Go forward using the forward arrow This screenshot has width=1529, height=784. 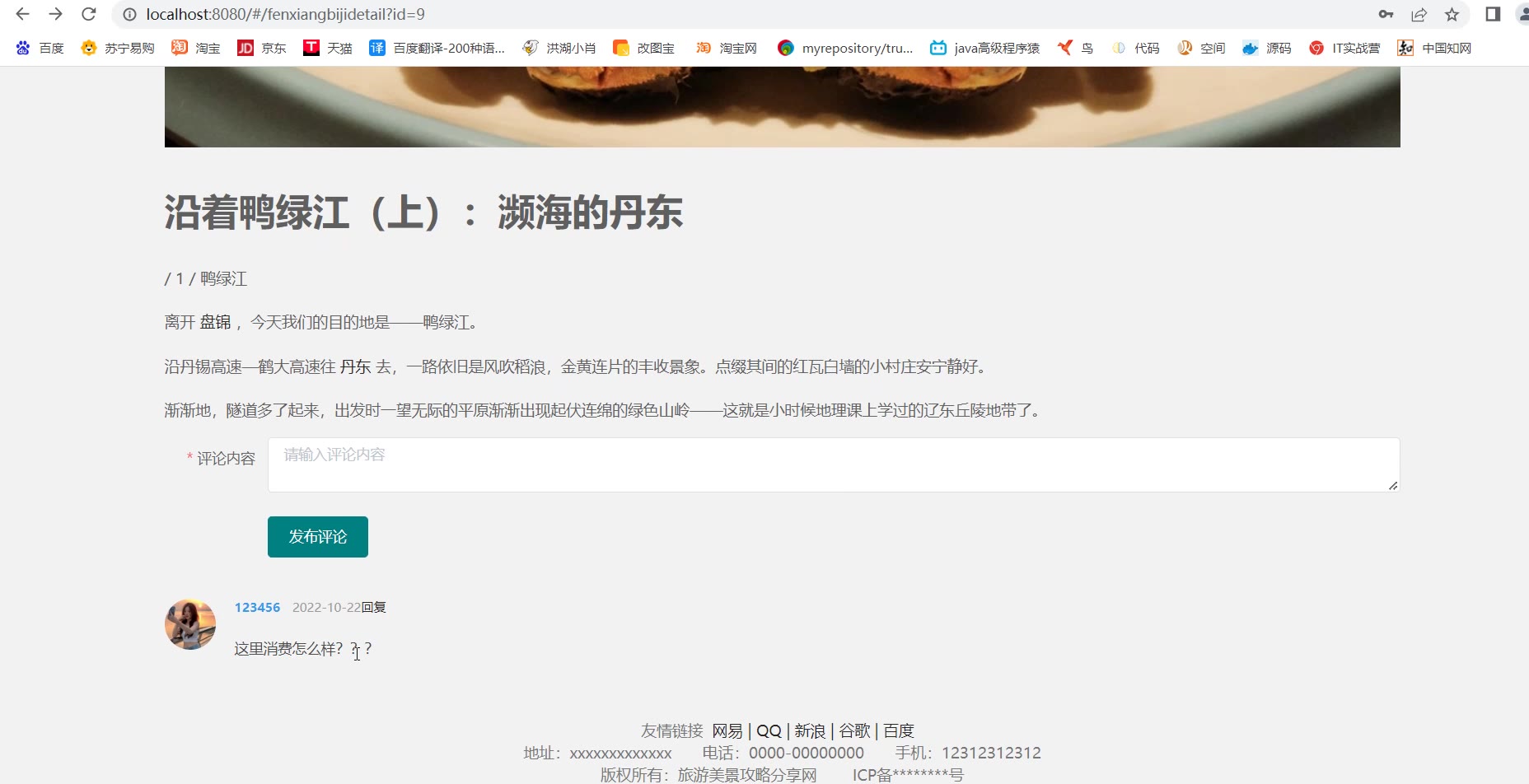click(x=55, y=14)
